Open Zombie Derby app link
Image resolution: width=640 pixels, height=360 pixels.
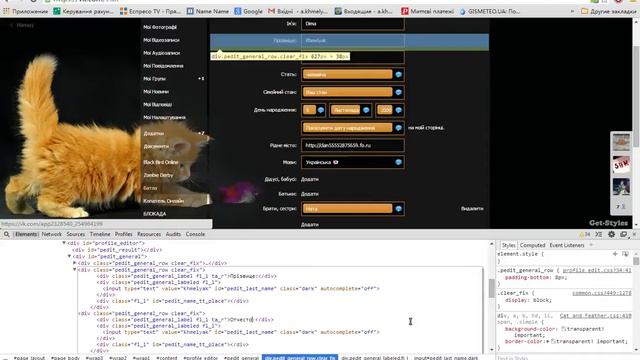point(158,175)
